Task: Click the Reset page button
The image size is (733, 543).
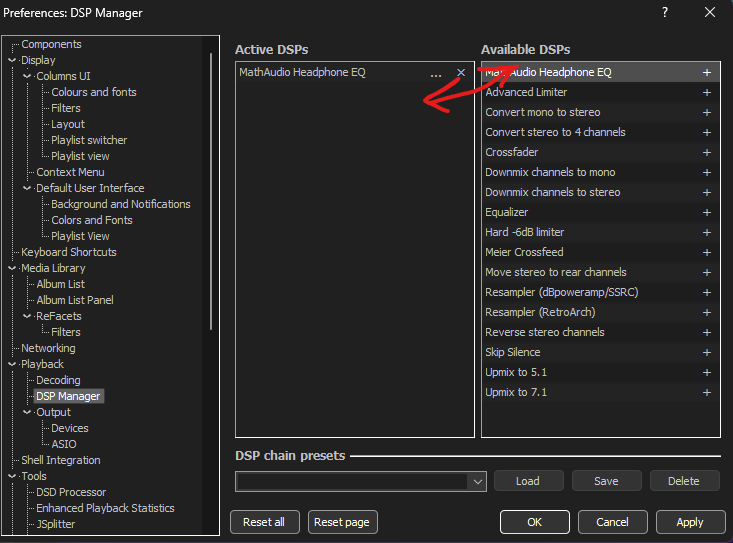Action: (x=342, y=522)
